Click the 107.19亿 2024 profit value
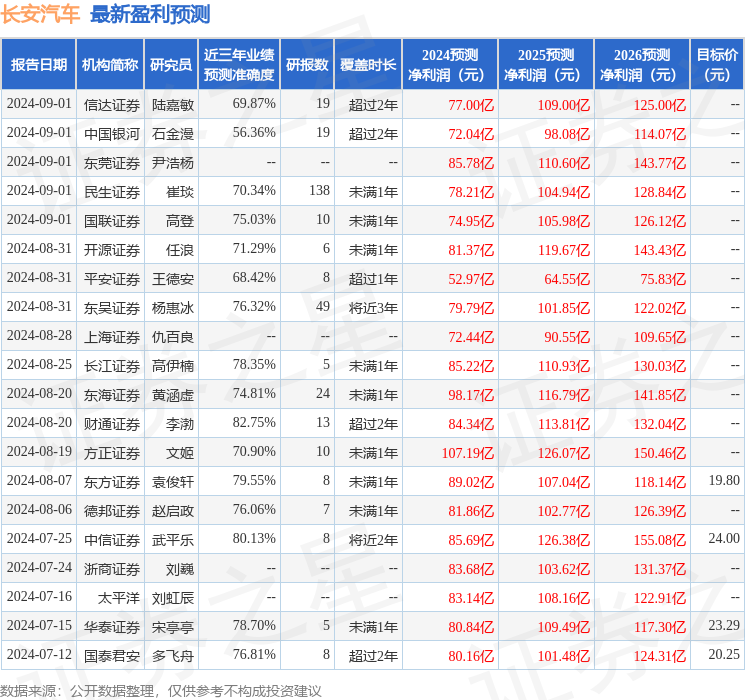The height and width of the screenshot is (700, 745). (x=468, y=452)
